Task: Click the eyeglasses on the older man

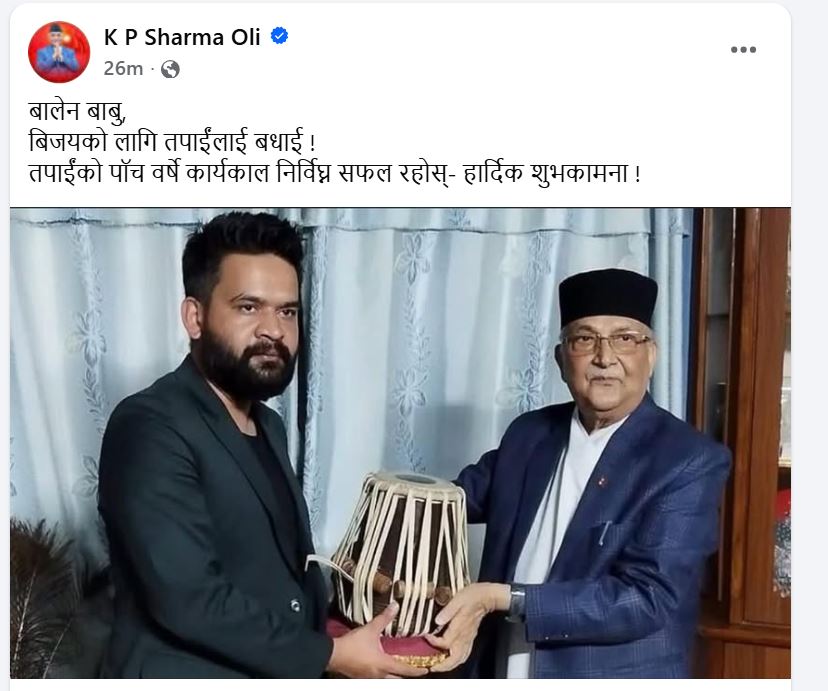Action: click(606, 344)
